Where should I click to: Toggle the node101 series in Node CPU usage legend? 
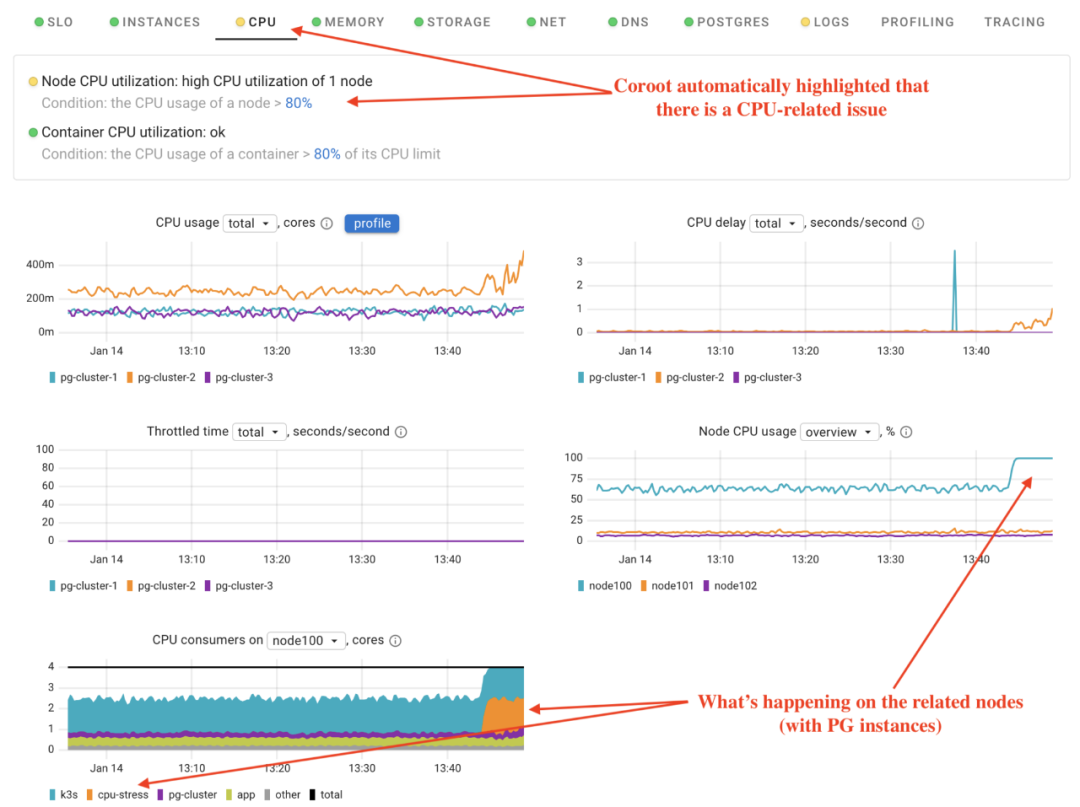[x=670, y=585]
